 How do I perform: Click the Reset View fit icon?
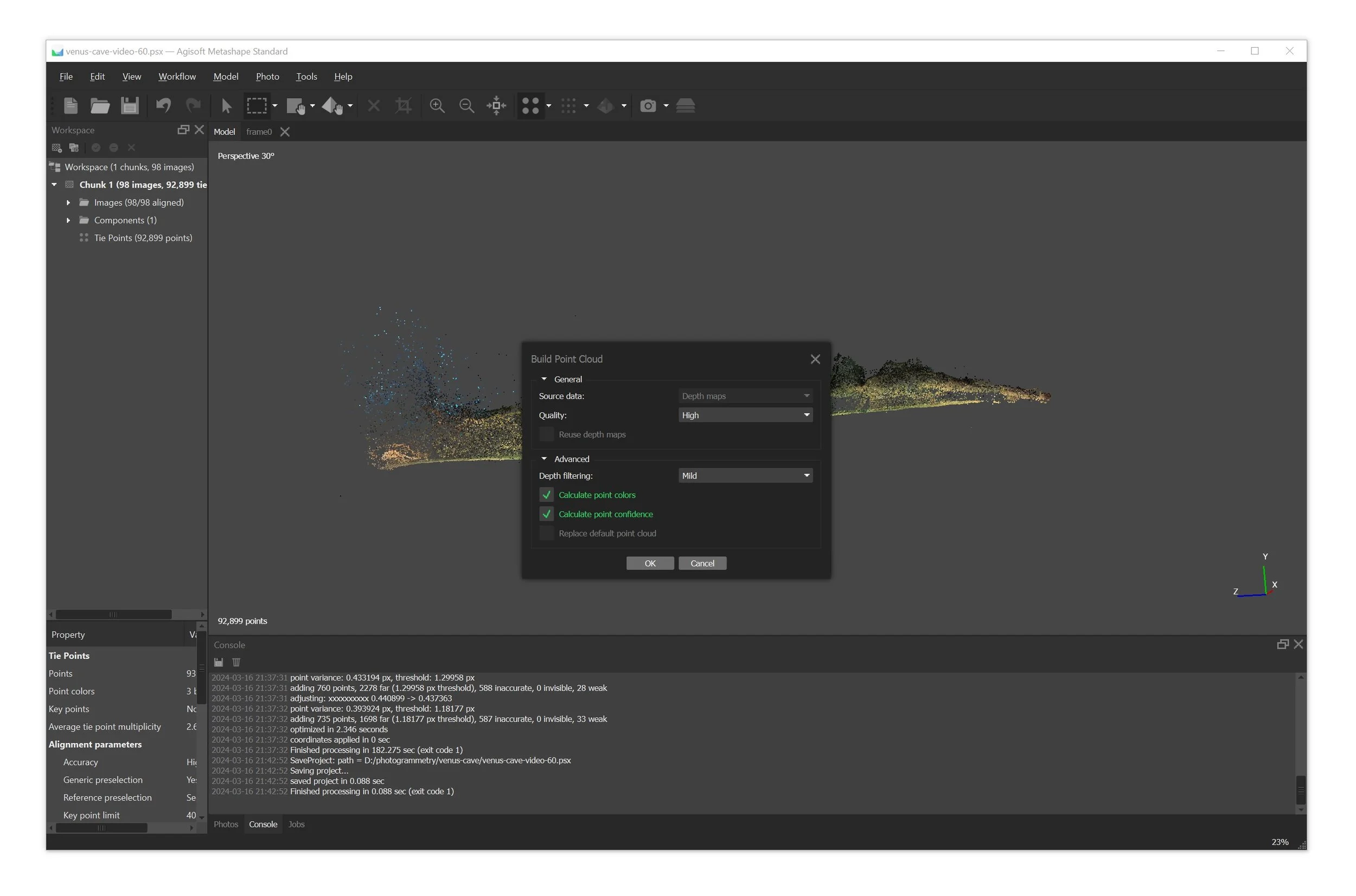[495, 106]
